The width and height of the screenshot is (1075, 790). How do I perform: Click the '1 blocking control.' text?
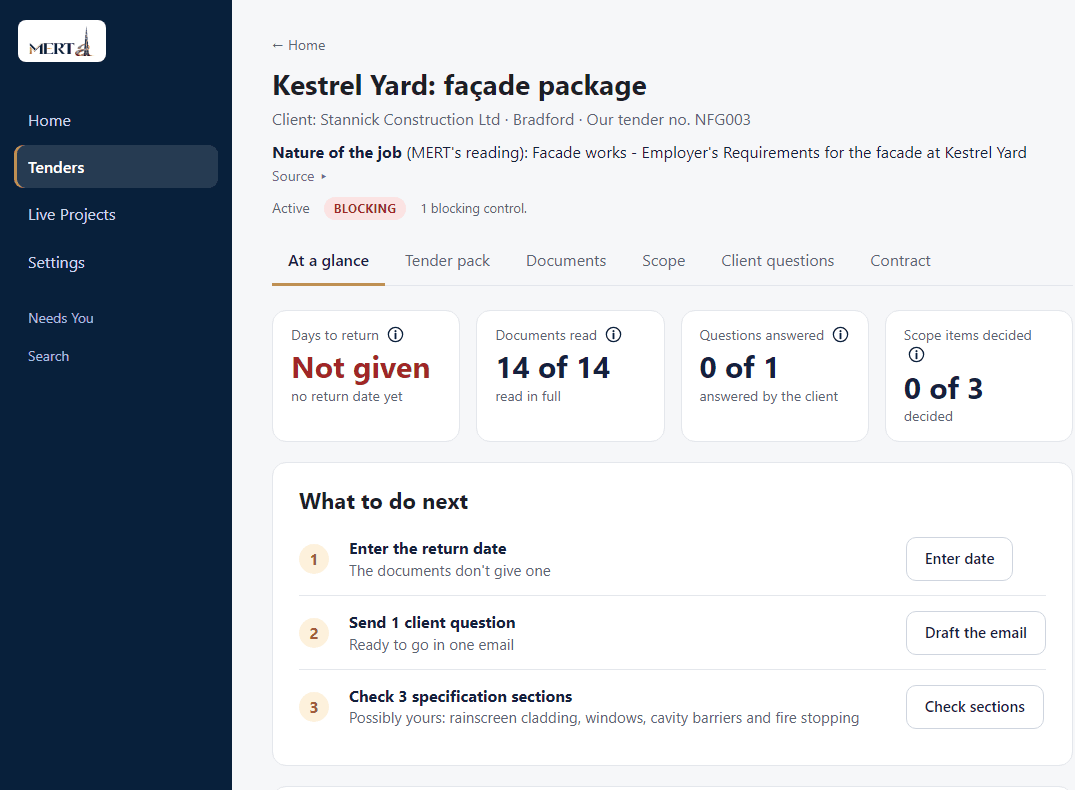(x=474, y=208)
